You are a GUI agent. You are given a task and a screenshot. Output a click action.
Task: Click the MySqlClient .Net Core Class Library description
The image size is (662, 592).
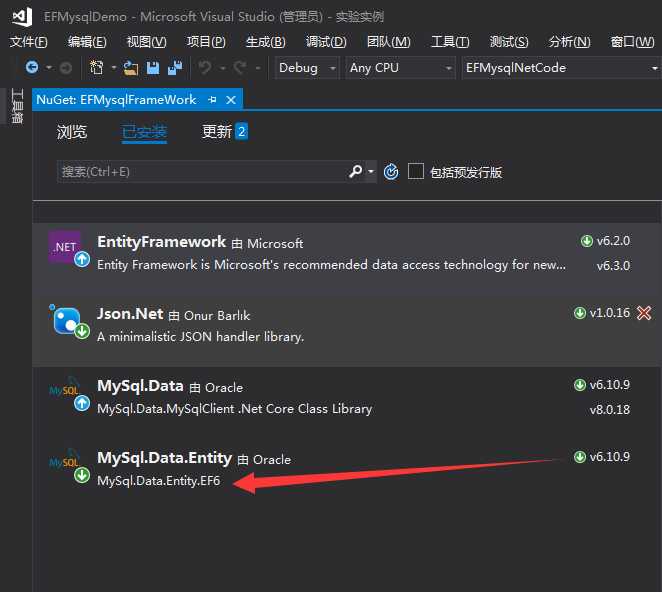235,409
